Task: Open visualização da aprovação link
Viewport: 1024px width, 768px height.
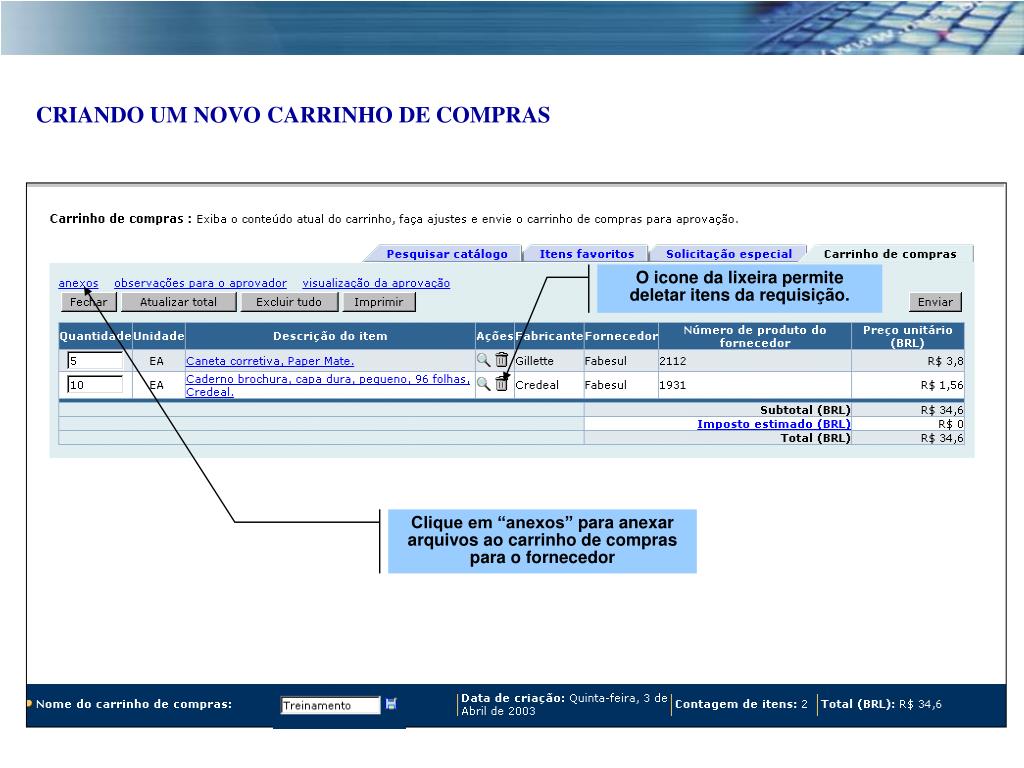Action: click(x=376, y=283)
